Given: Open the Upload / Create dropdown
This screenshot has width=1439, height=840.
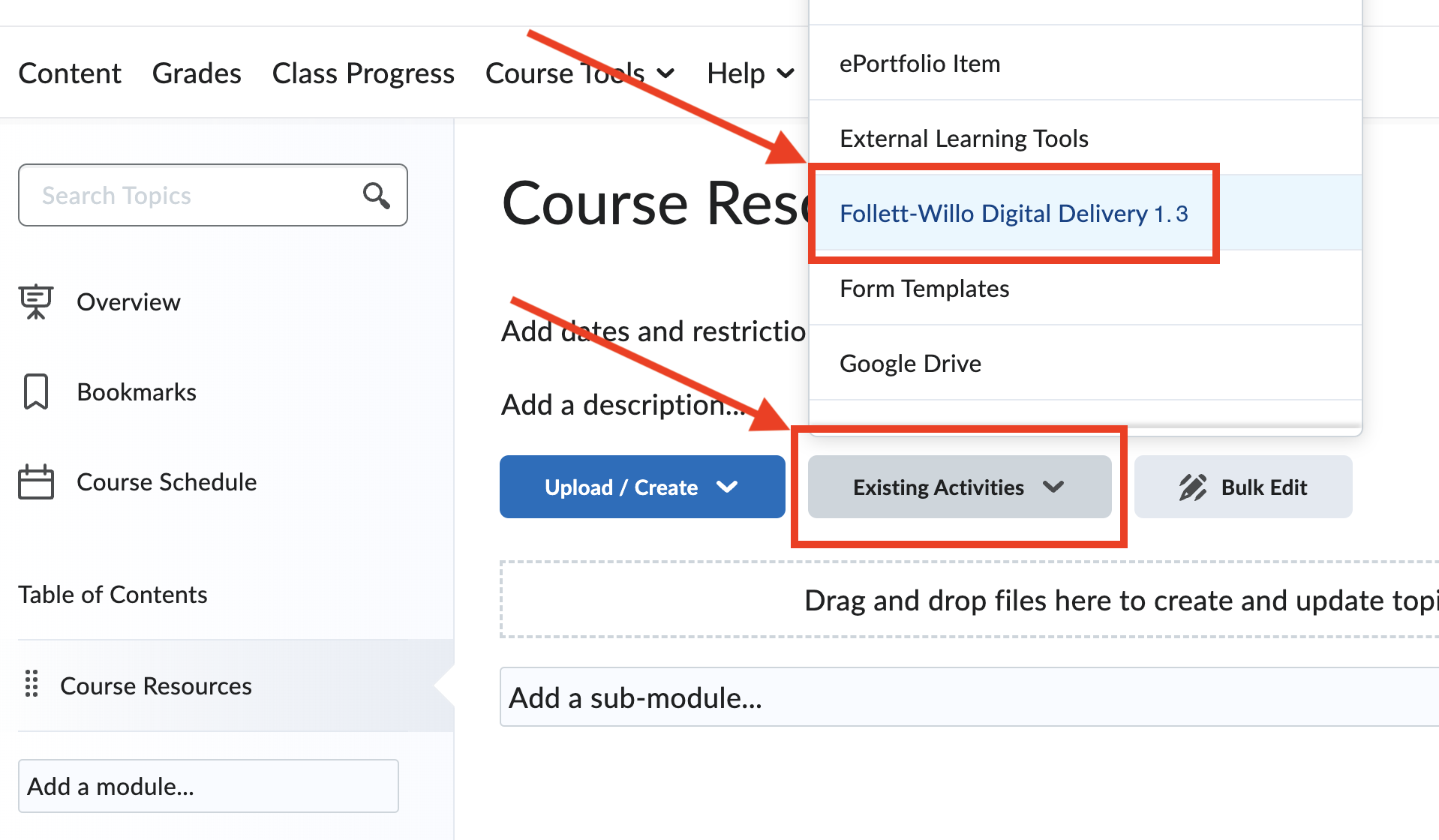Looking at the screenshot, I should pyautogui.click(x=642, y=487).
